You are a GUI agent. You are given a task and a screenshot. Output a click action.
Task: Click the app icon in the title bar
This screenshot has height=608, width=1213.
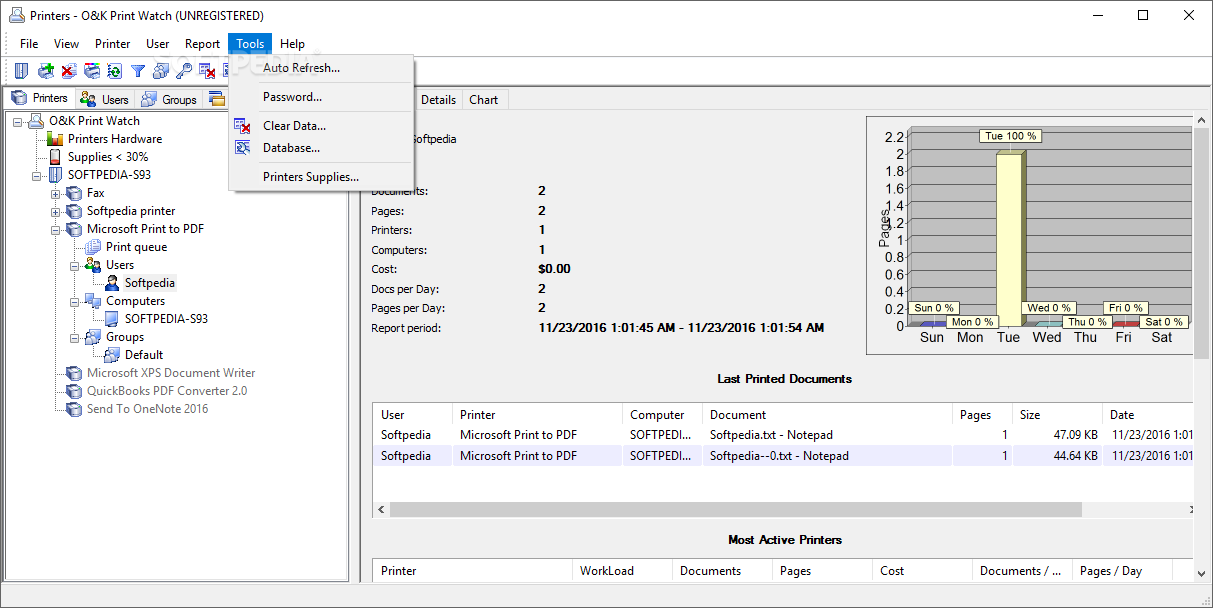tap(16, 16)
